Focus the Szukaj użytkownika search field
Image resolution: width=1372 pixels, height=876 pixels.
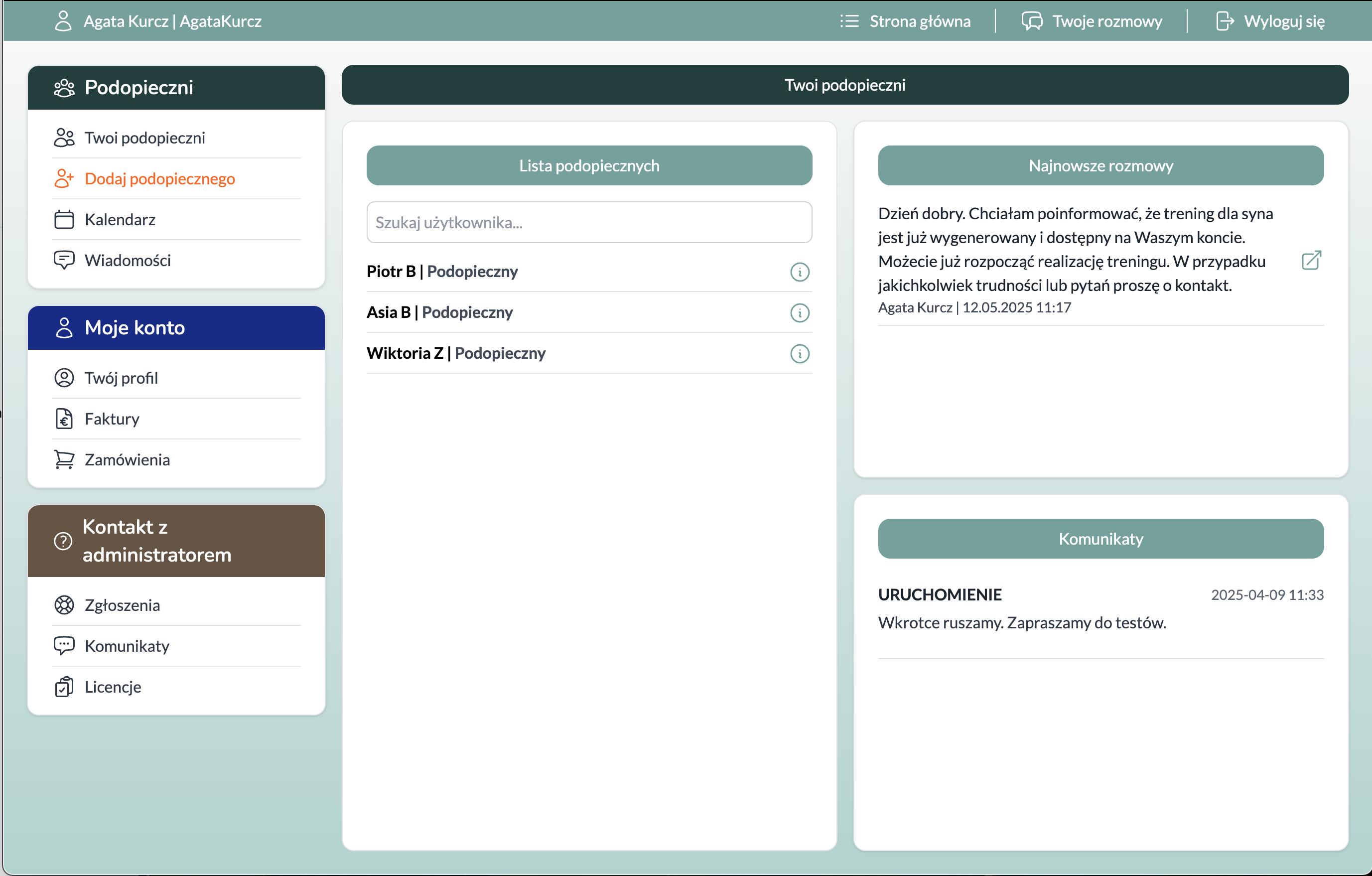589,222
